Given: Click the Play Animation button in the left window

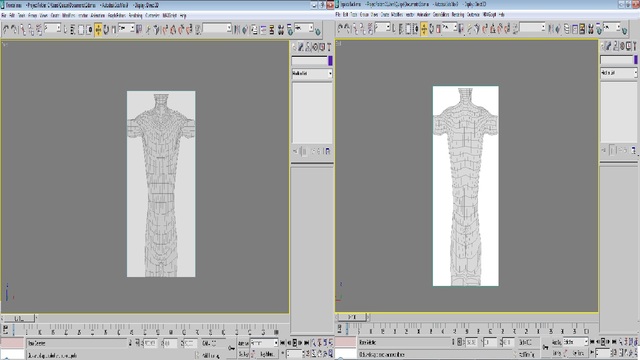Looking at the screenshot, I should (x=295, y=343).
